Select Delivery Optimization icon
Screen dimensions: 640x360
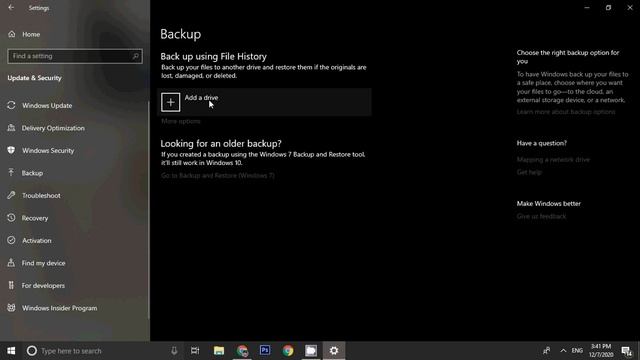click(11, 128)
